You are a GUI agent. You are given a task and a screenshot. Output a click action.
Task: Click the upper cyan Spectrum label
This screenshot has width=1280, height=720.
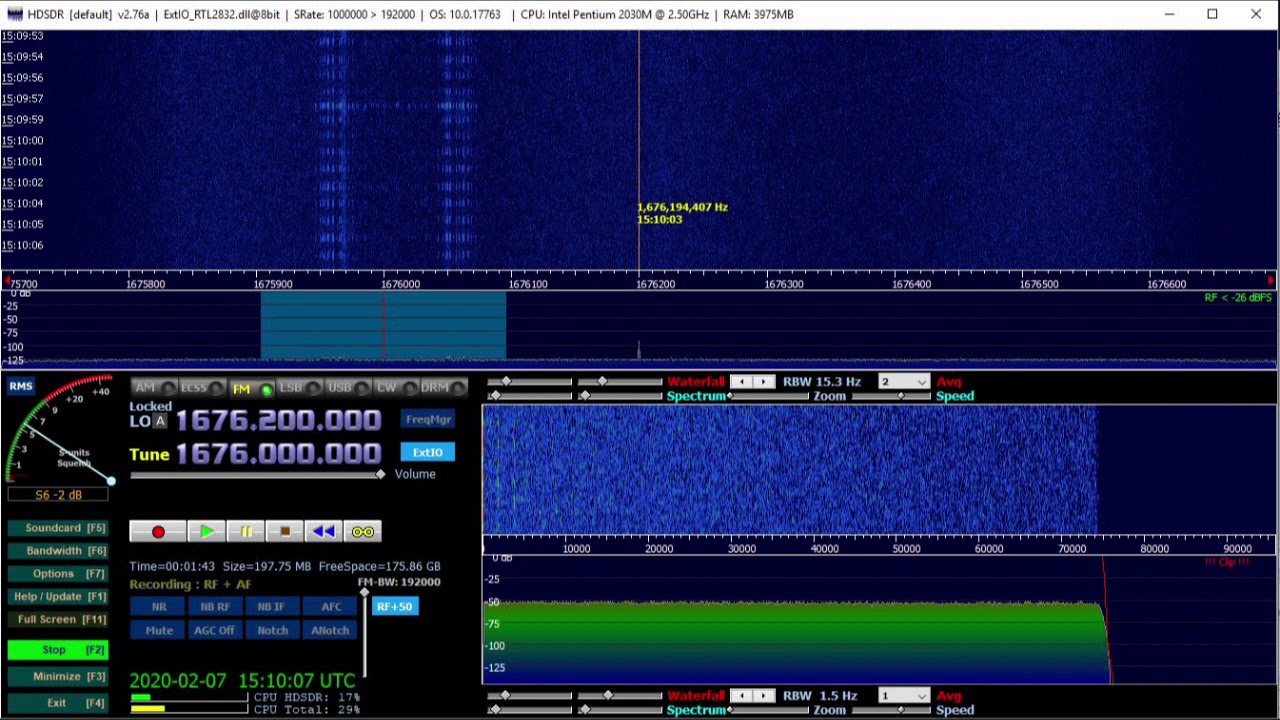(696, 396)
